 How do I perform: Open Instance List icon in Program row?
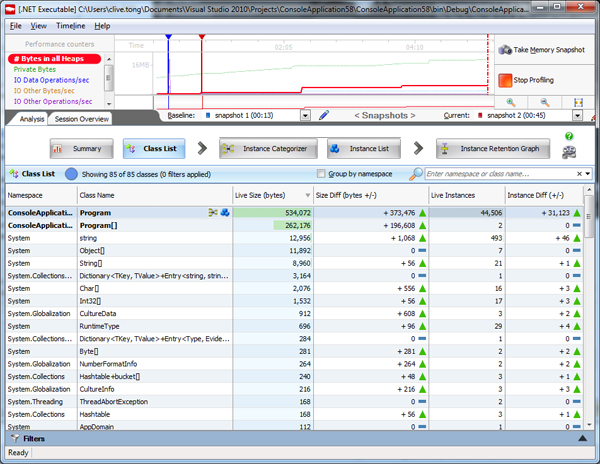pyautogui.click(x=225, y=213)
